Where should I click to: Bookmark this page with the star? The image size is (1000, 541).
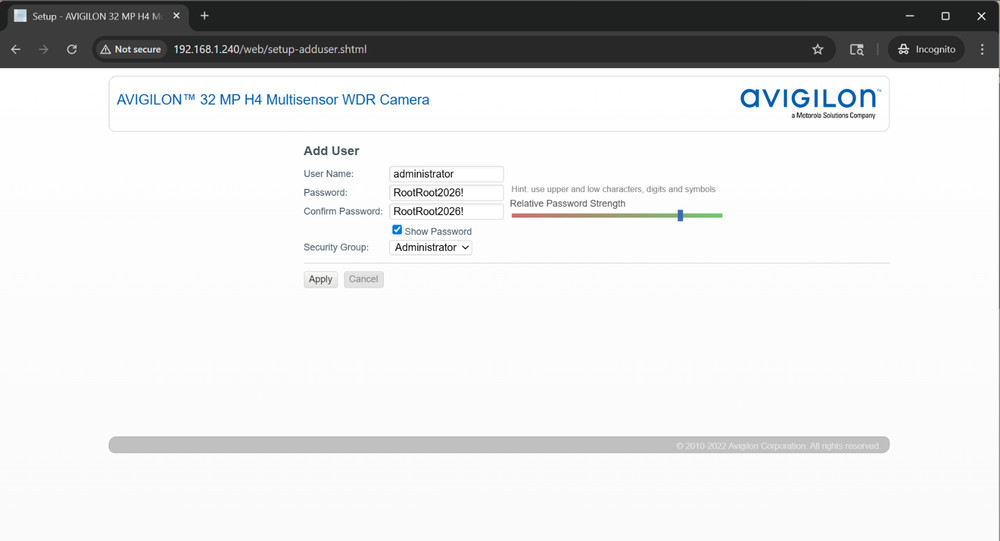pos(818,49)
